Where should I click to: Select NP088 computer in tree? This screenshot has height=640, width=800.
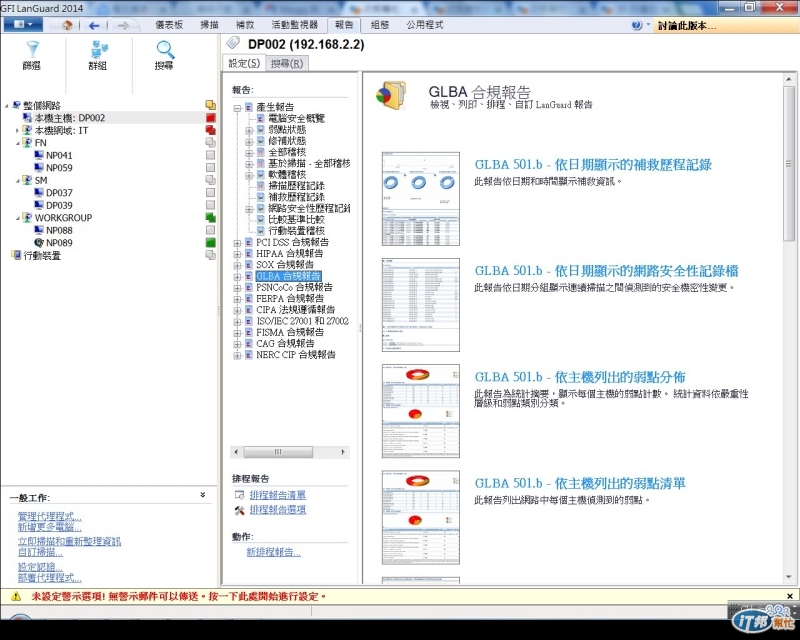coord(59,230)
